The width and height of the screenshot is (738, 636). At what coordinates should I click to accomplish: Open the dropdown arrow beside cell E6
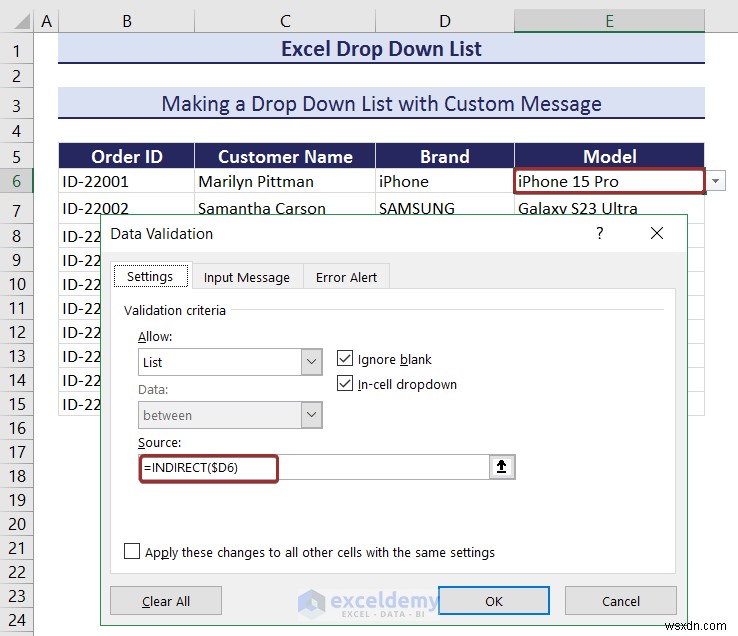click(x=715, y=181)
